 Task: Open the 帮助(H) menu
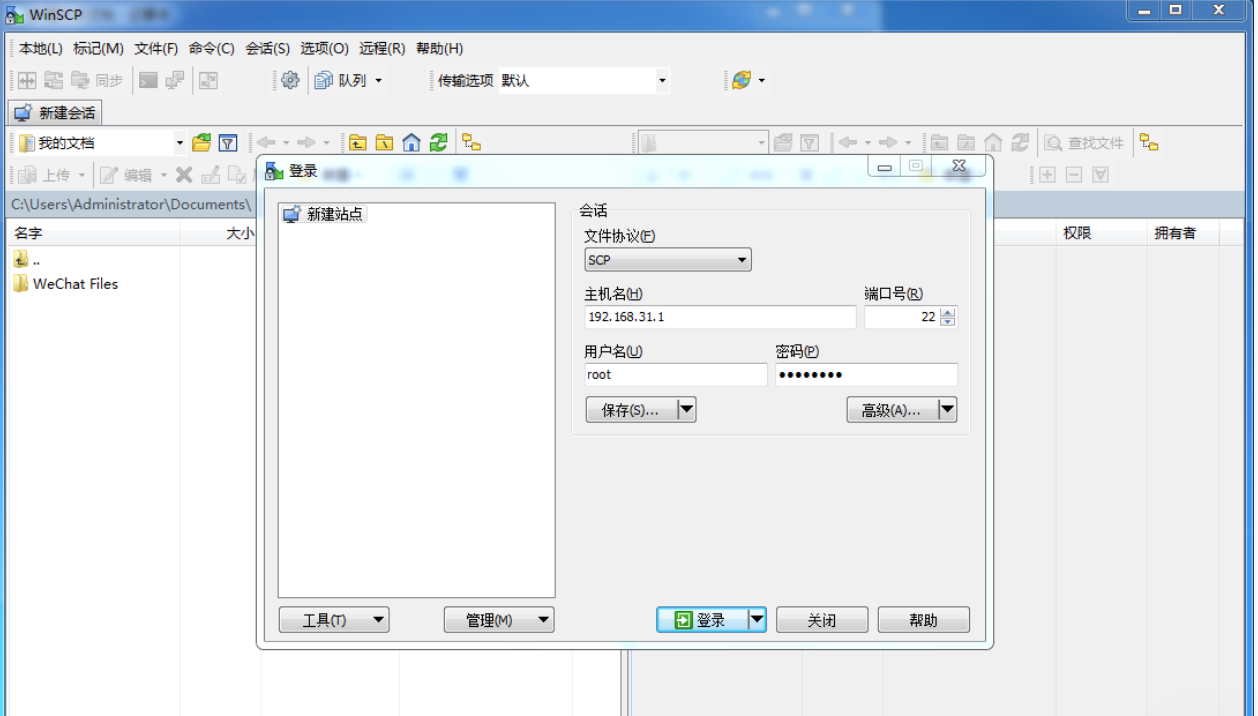pos(439,48)
